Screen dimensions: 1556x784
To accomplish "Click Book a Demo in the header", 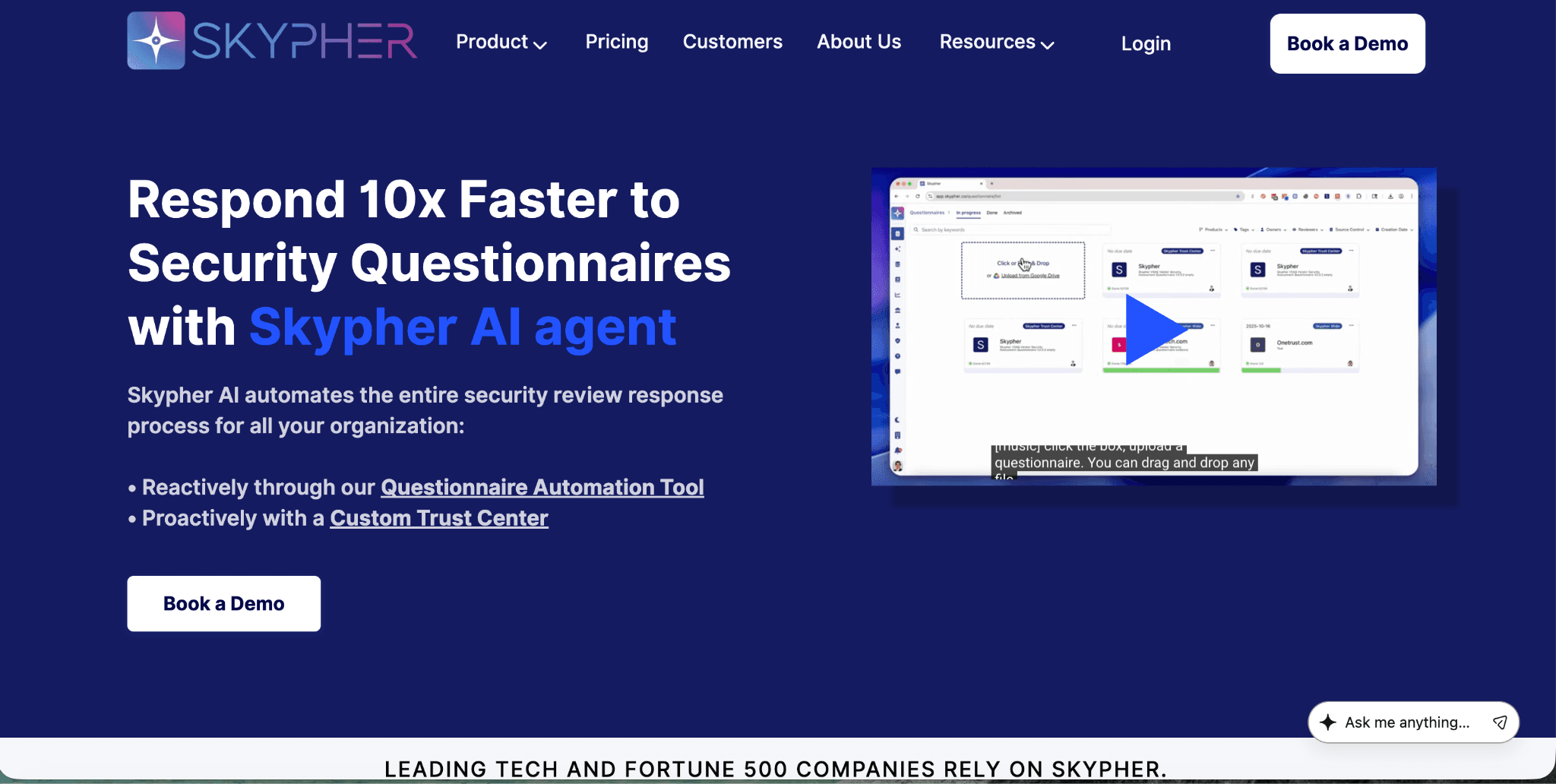I will point(1348,44).
